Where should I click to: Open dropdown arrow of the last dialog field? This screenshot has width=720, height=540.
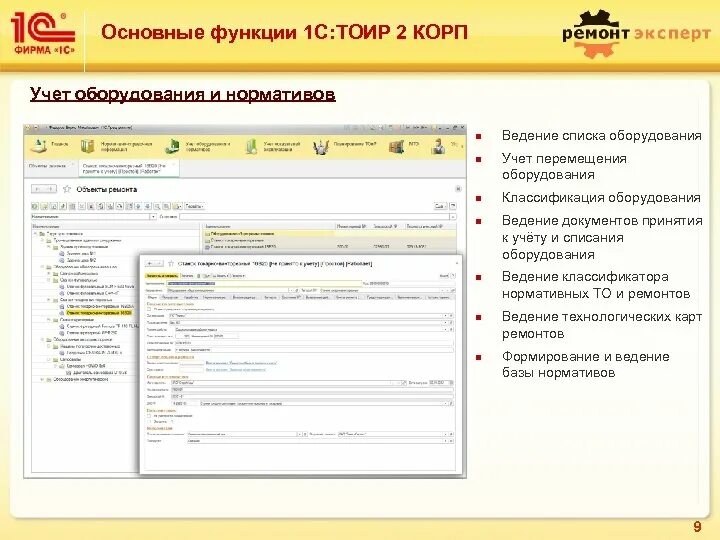(x=445, y=441)
